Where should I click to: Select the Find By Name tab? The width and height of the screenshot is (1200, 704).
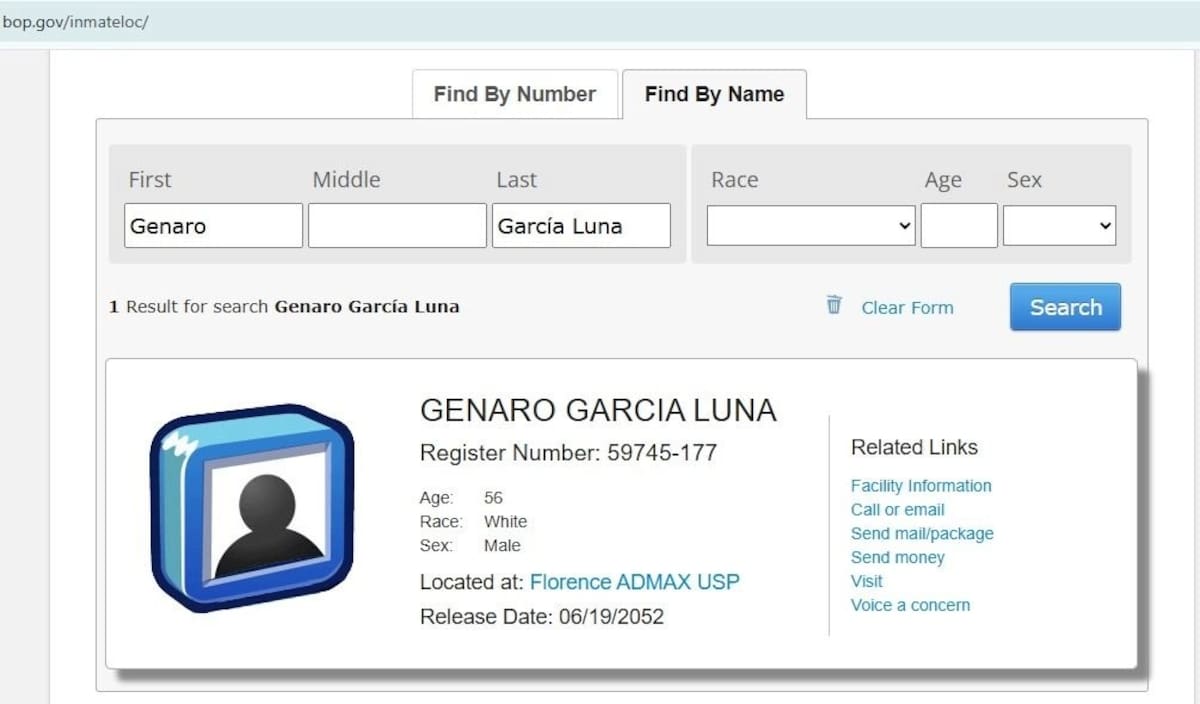(x=714, y=95)
